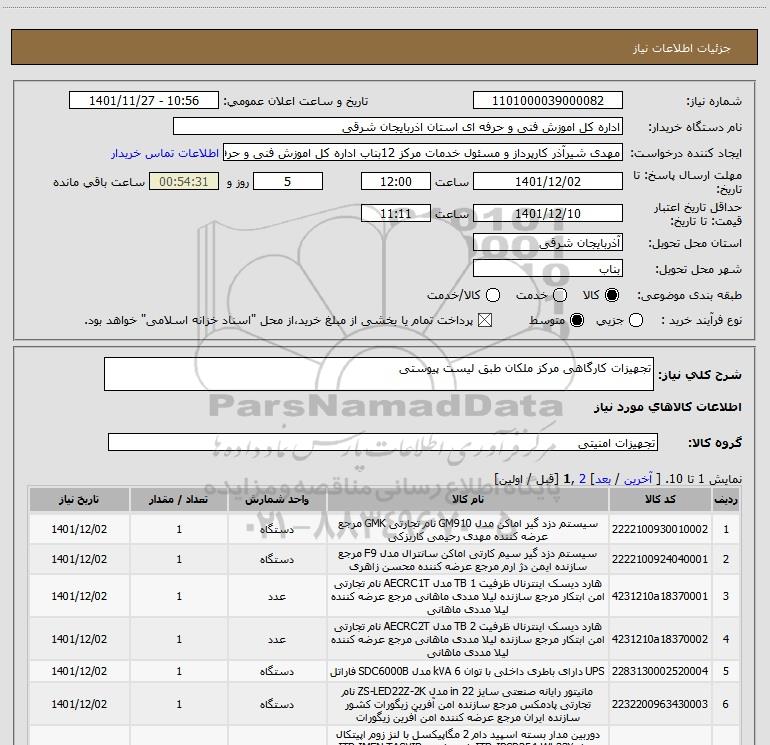Click item code 2222100930010002
Image resolution: width=770 pixels, height=745 pixels.
[660, 529]
